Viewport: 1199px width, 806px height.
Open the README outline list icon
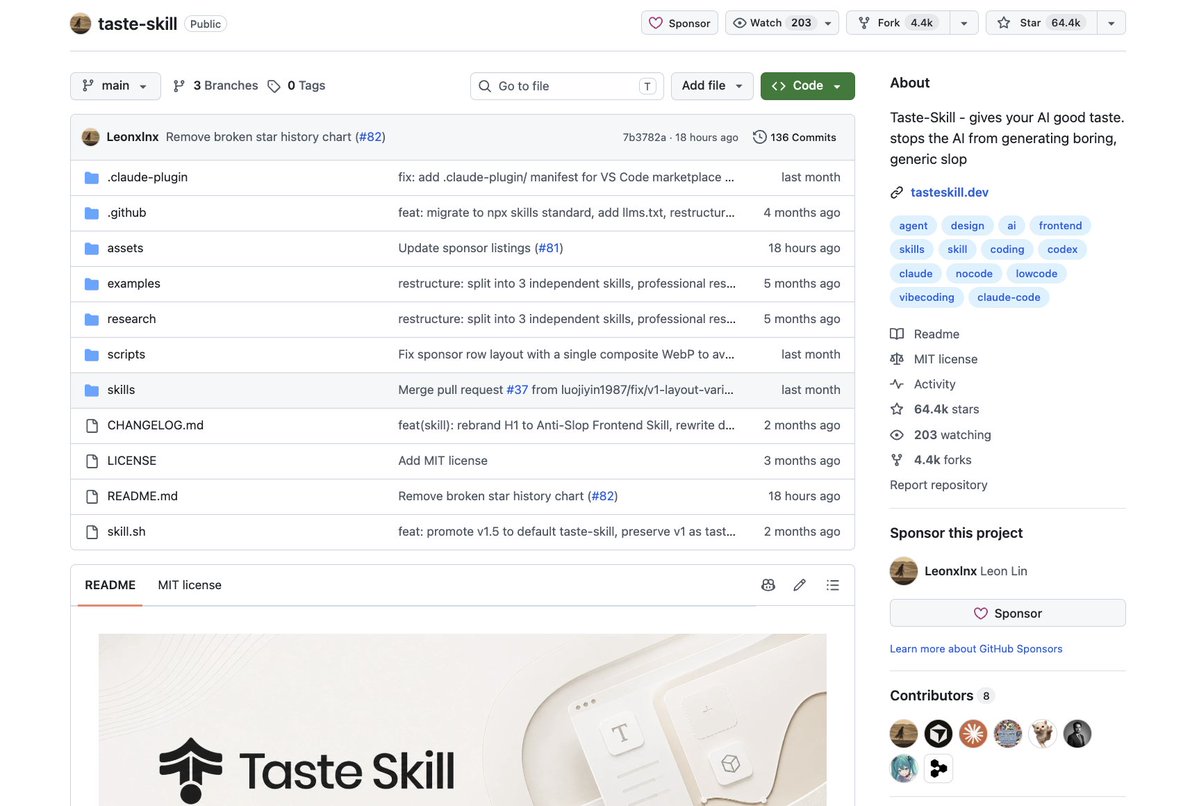[833, 585]
